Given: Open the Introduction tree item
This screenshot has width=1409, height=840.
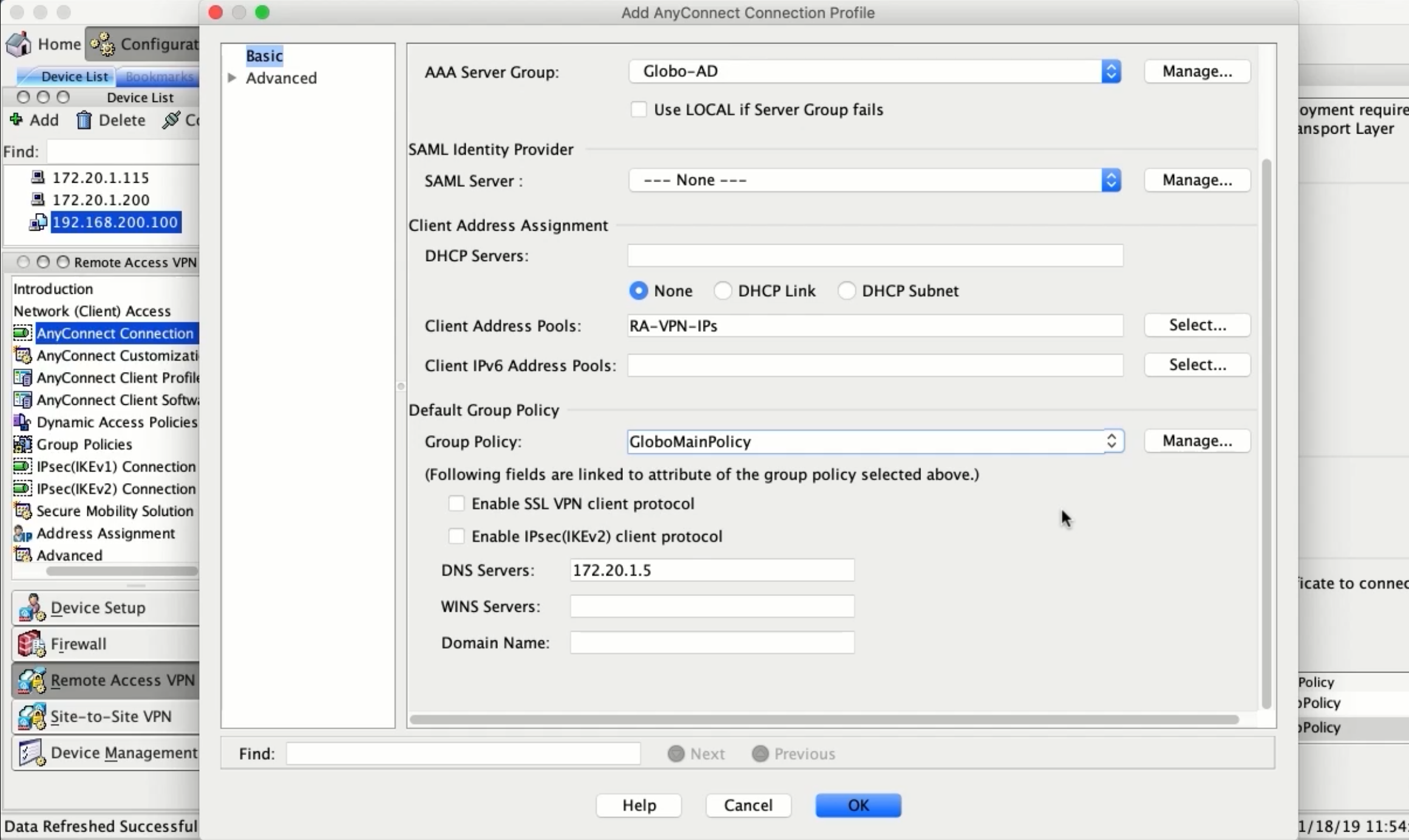Looking at the screenshot, I should [53, 288].
